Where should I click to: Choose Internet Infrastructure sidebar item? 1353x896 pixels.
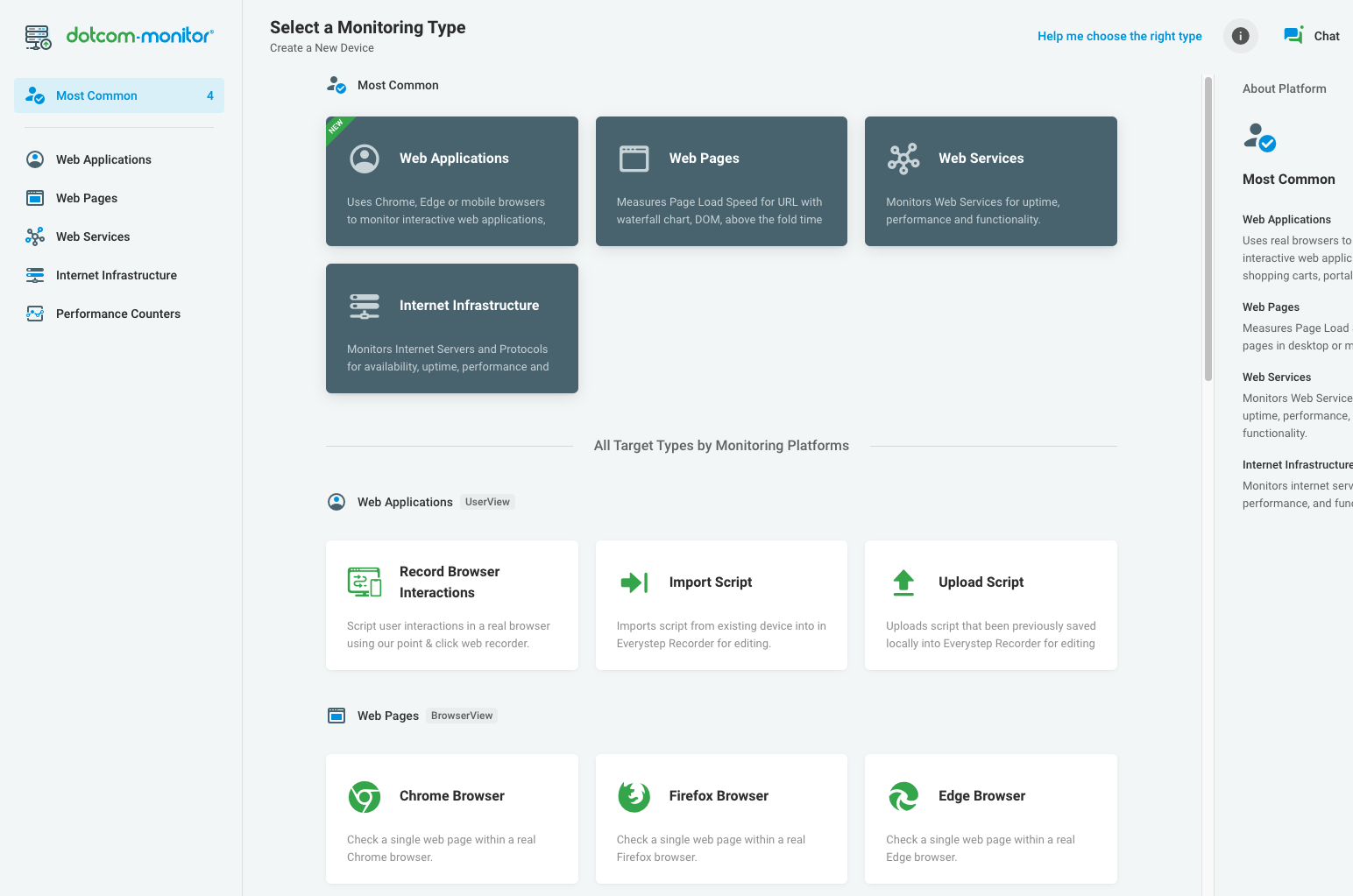(x=117, y=275)
